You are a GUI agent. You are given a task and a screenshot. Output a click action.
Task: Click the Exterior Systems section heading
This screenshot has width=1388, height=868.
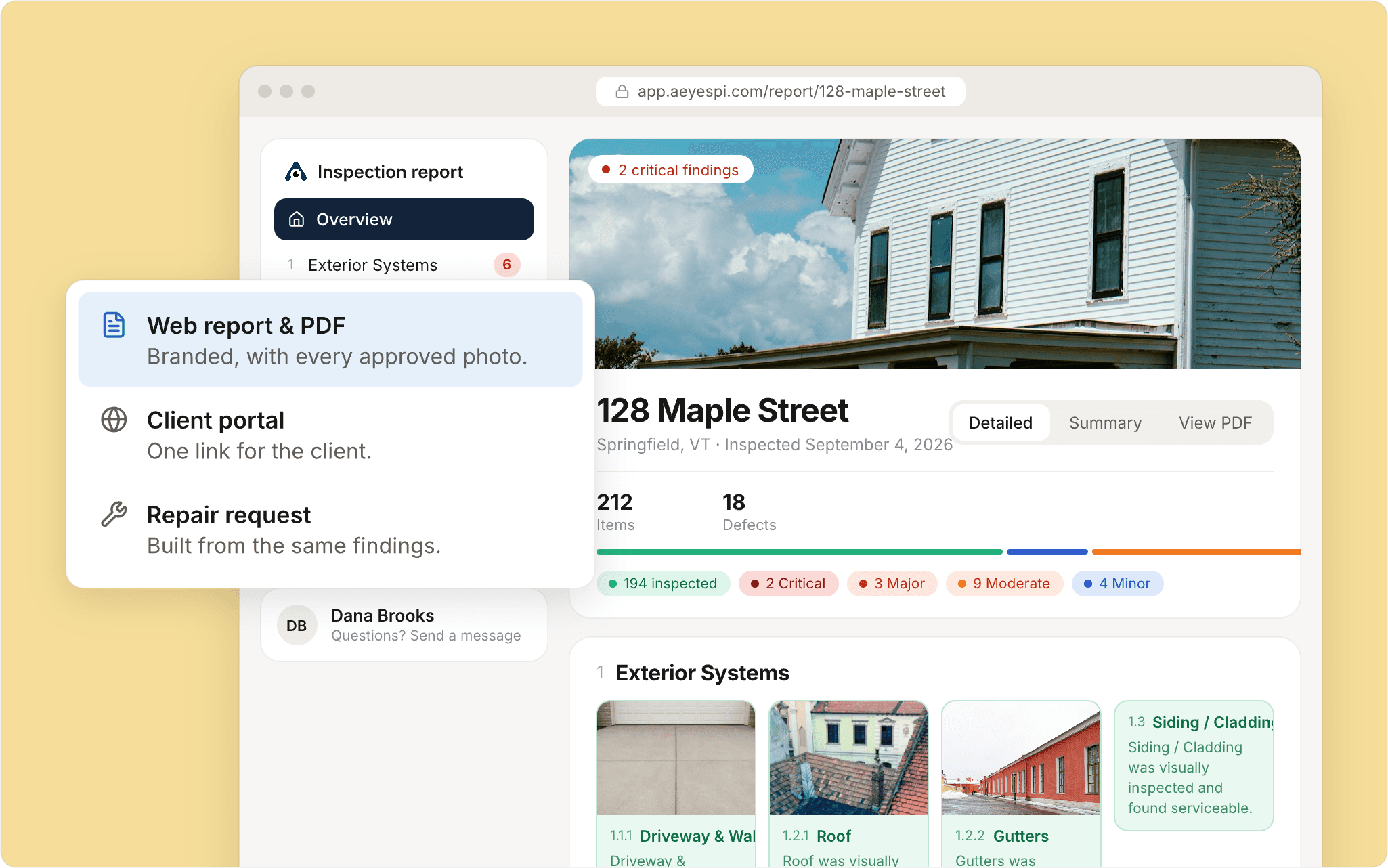702,673
